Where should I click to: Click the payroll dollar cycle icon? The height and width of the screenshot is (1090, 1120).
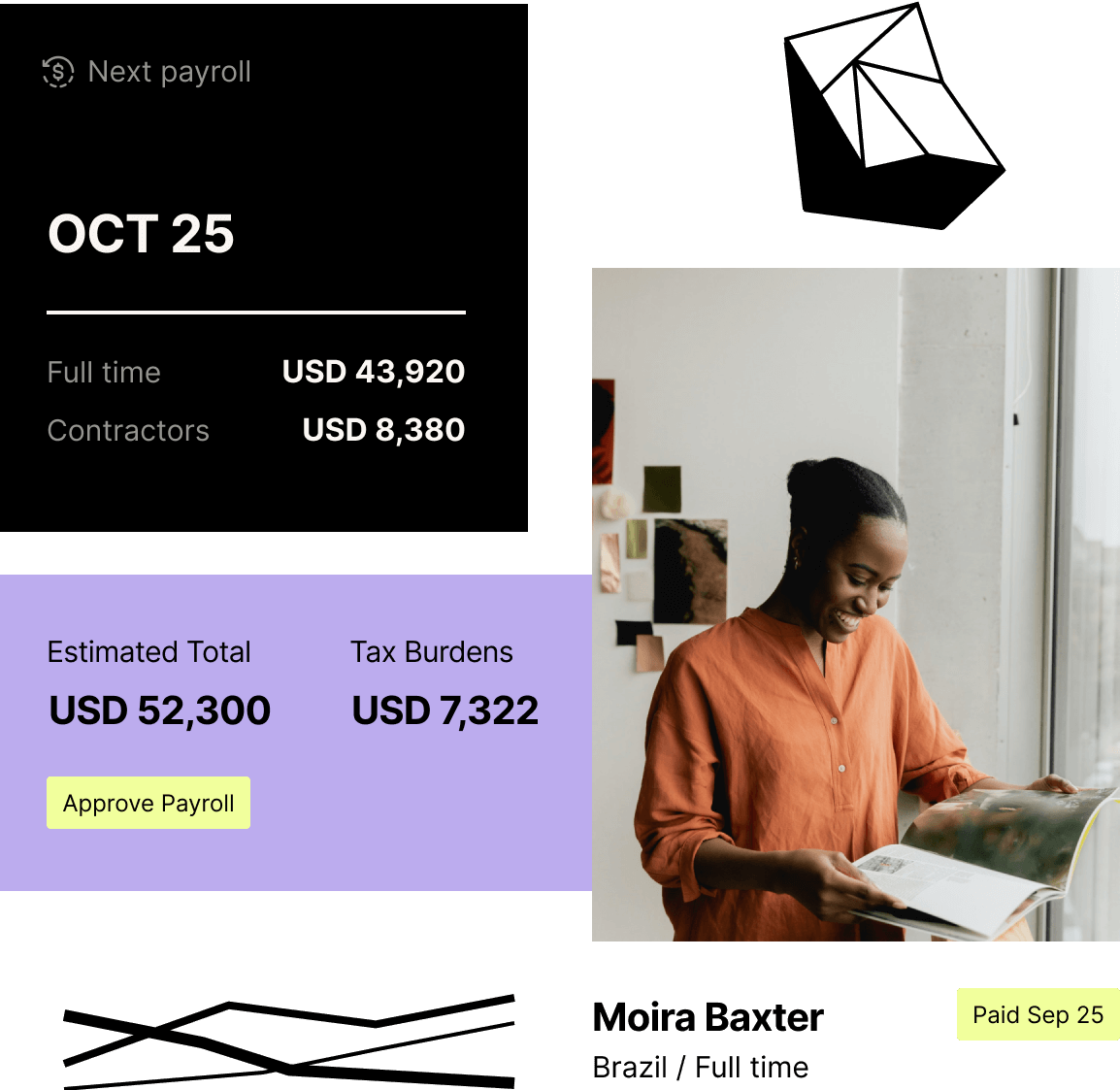[58, 72]
